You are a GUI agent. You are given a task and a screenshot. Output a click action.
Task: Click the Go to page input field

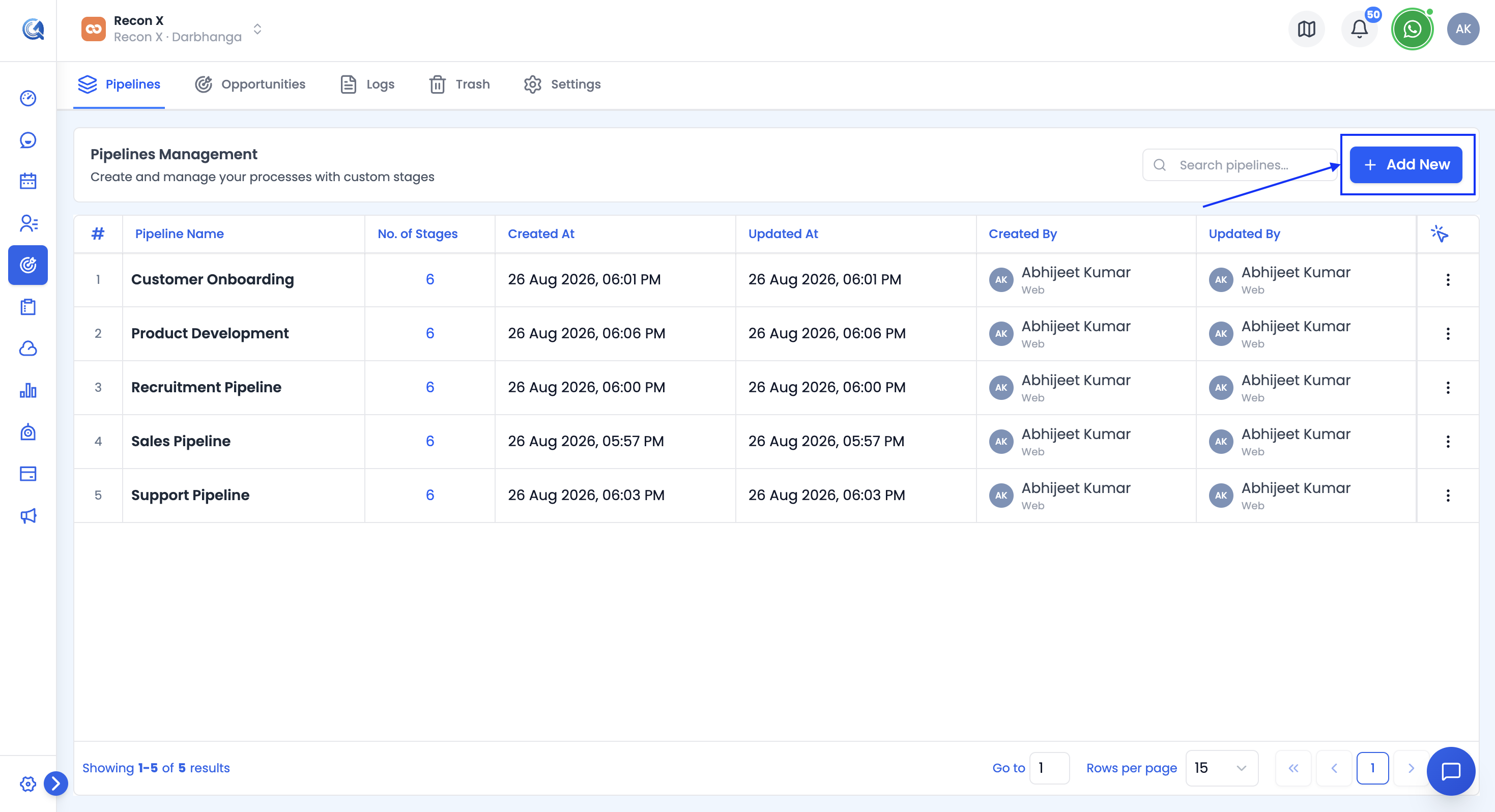pos(1049,768)
